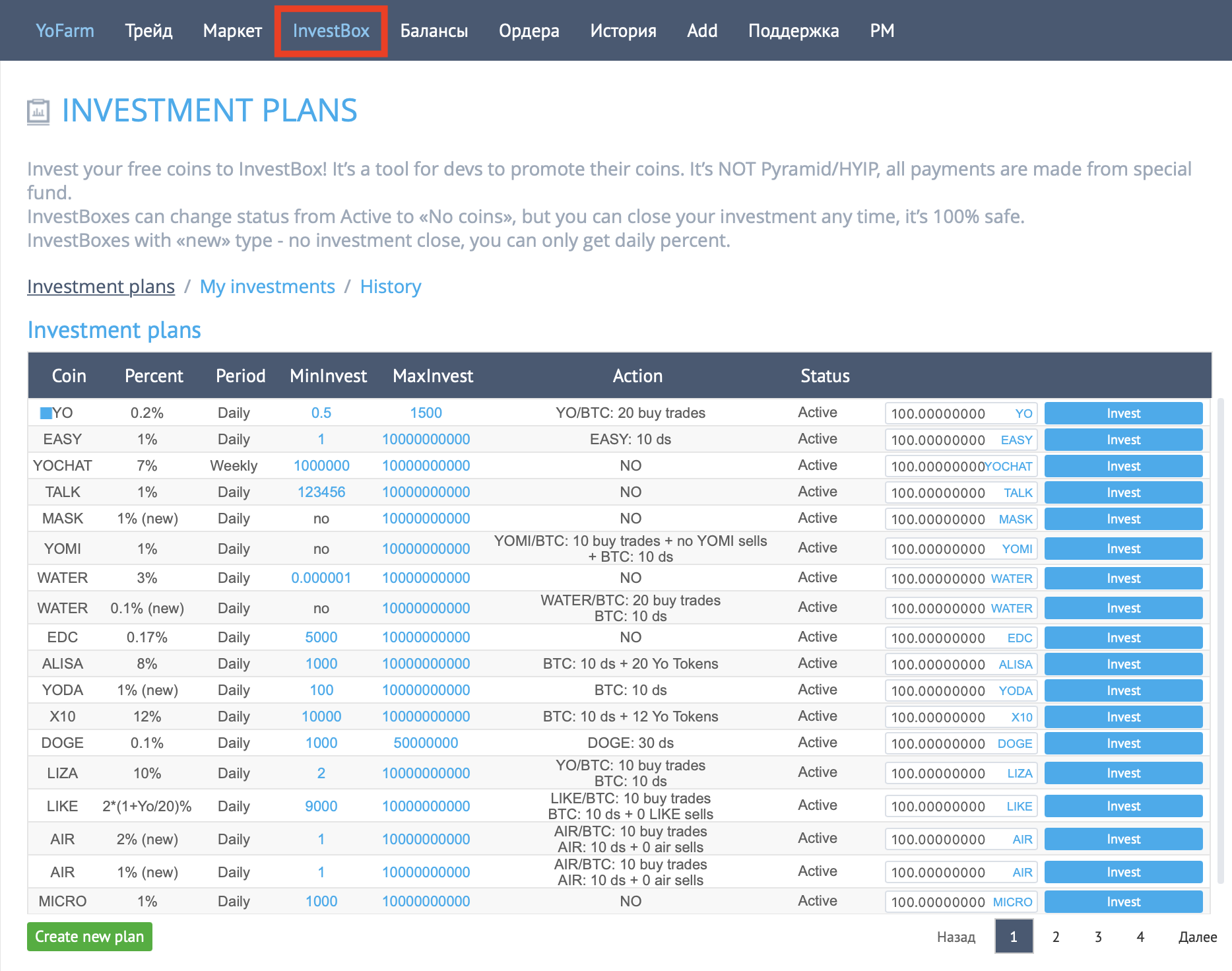Click the blue square next to YO
Viewport: 1232px width, 971px height.
[46, 413]
